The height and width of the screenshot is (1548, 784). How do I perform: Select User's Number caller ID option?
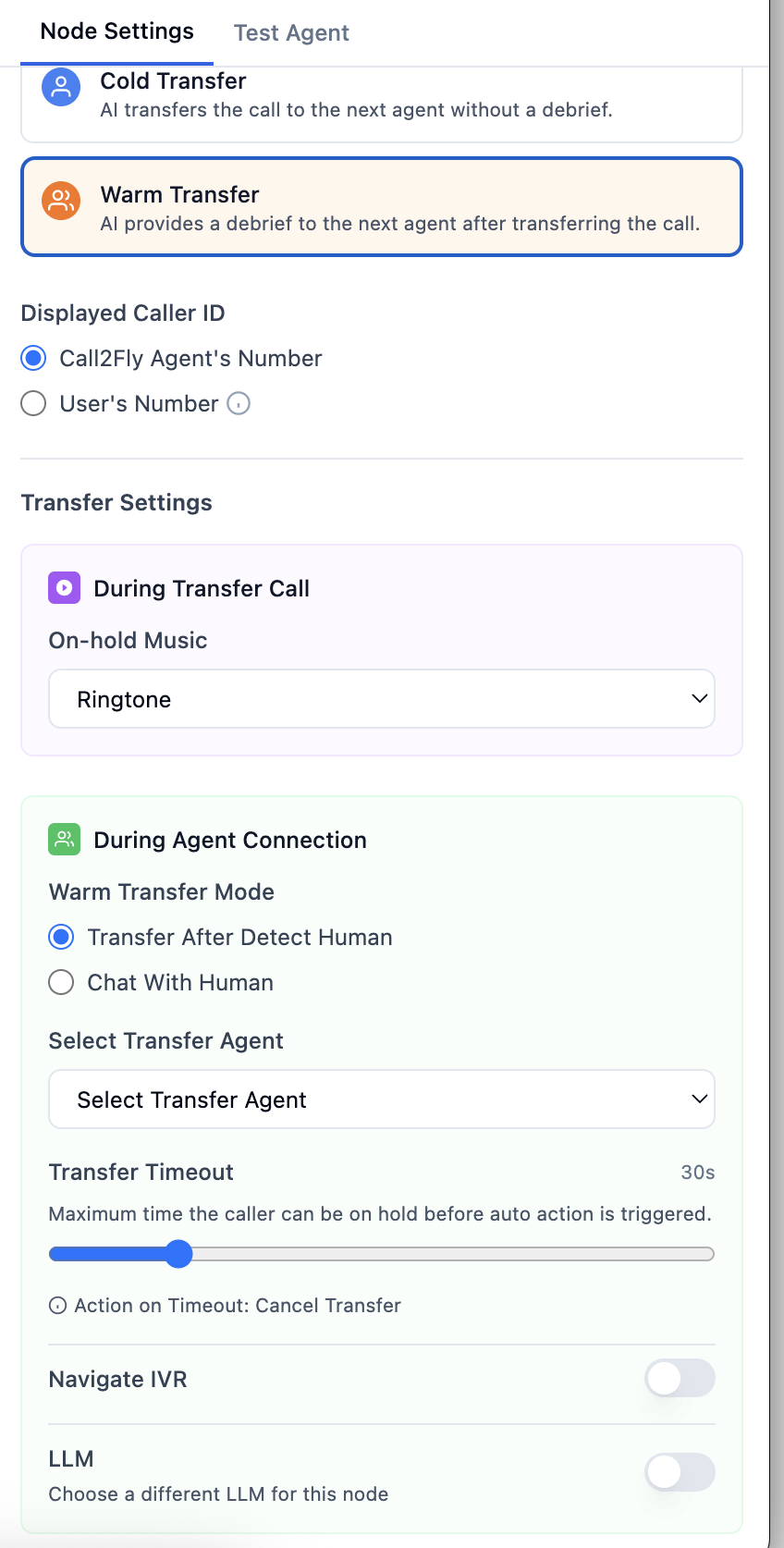click(x=34, y=404)
